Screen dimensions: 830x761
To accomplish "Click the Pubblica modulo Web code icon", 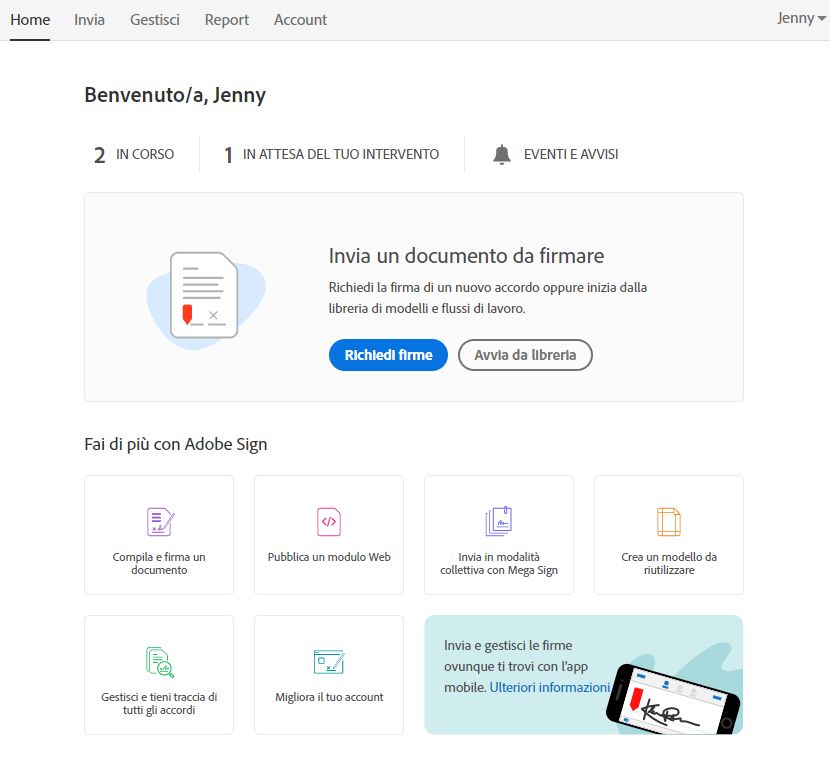I will click(x=329, y=522).
